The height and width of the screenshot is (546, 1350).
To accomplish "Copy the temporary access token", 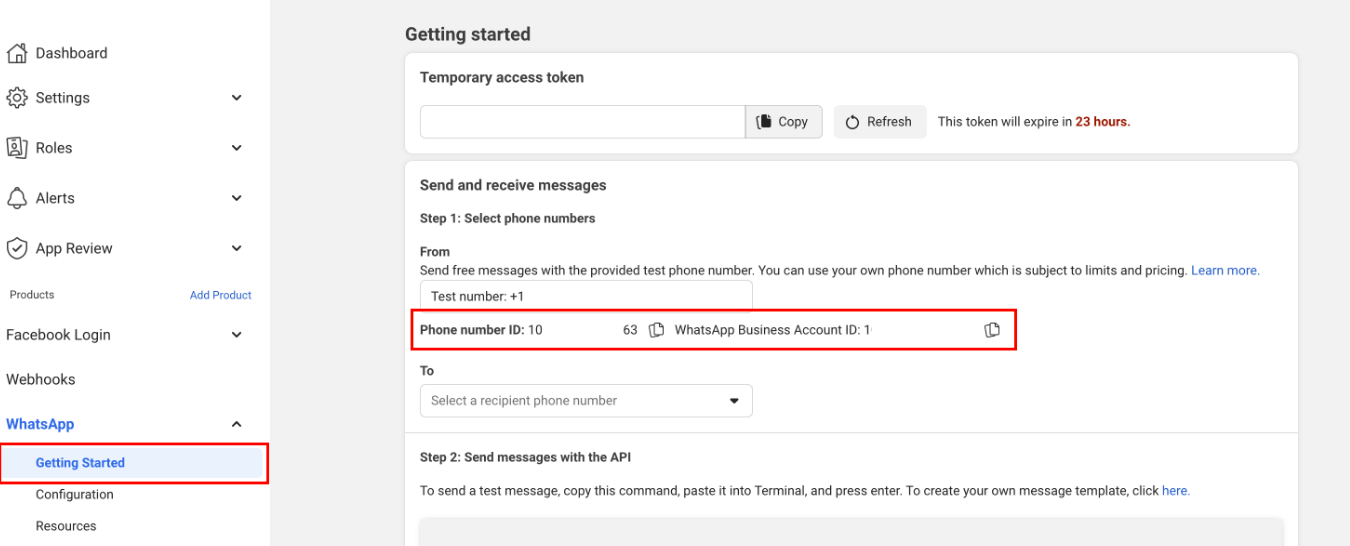I will 783,122.
